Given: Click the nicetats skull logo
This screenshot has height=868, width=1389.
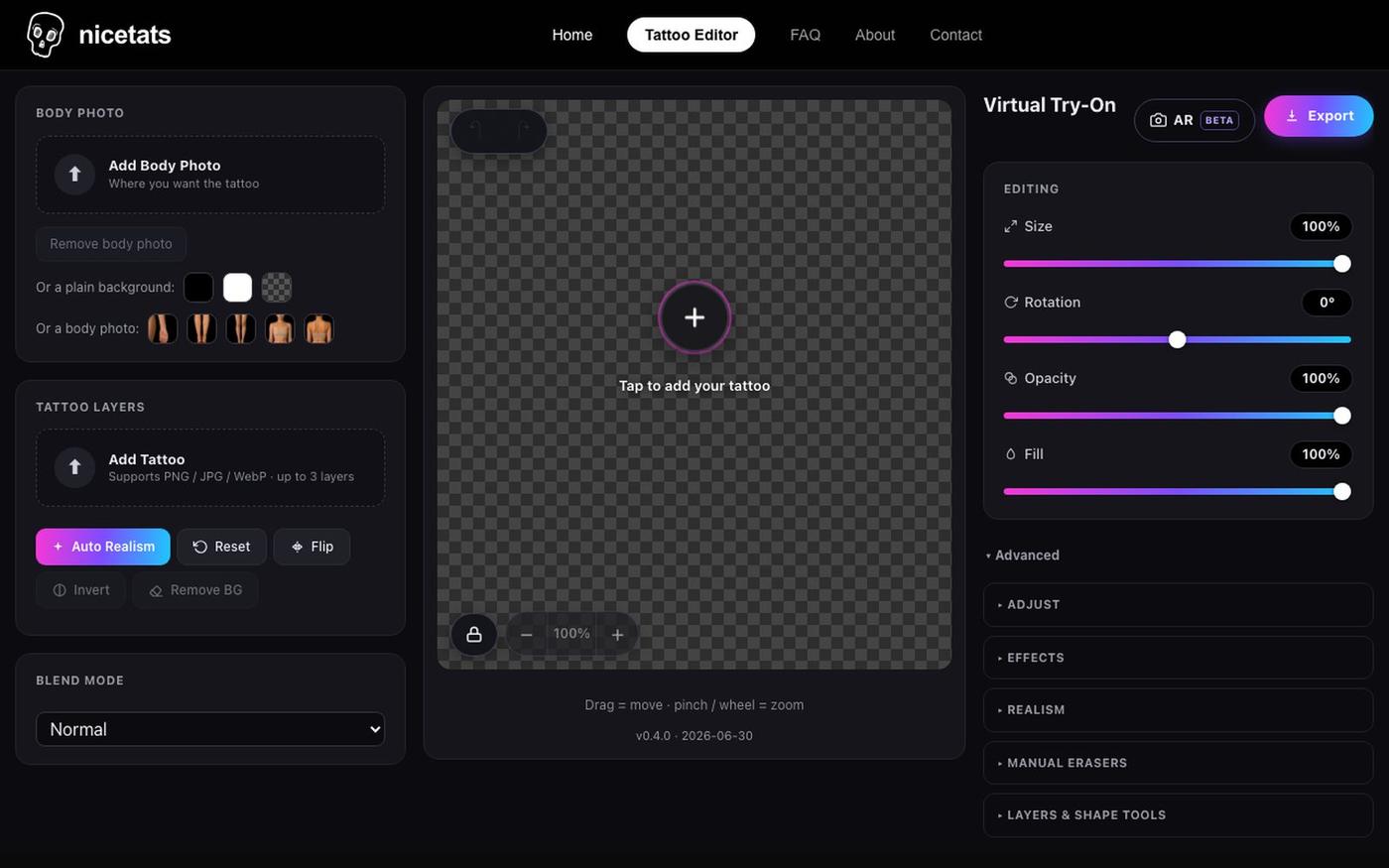Looking at the screenshot, I should [45, 35].
